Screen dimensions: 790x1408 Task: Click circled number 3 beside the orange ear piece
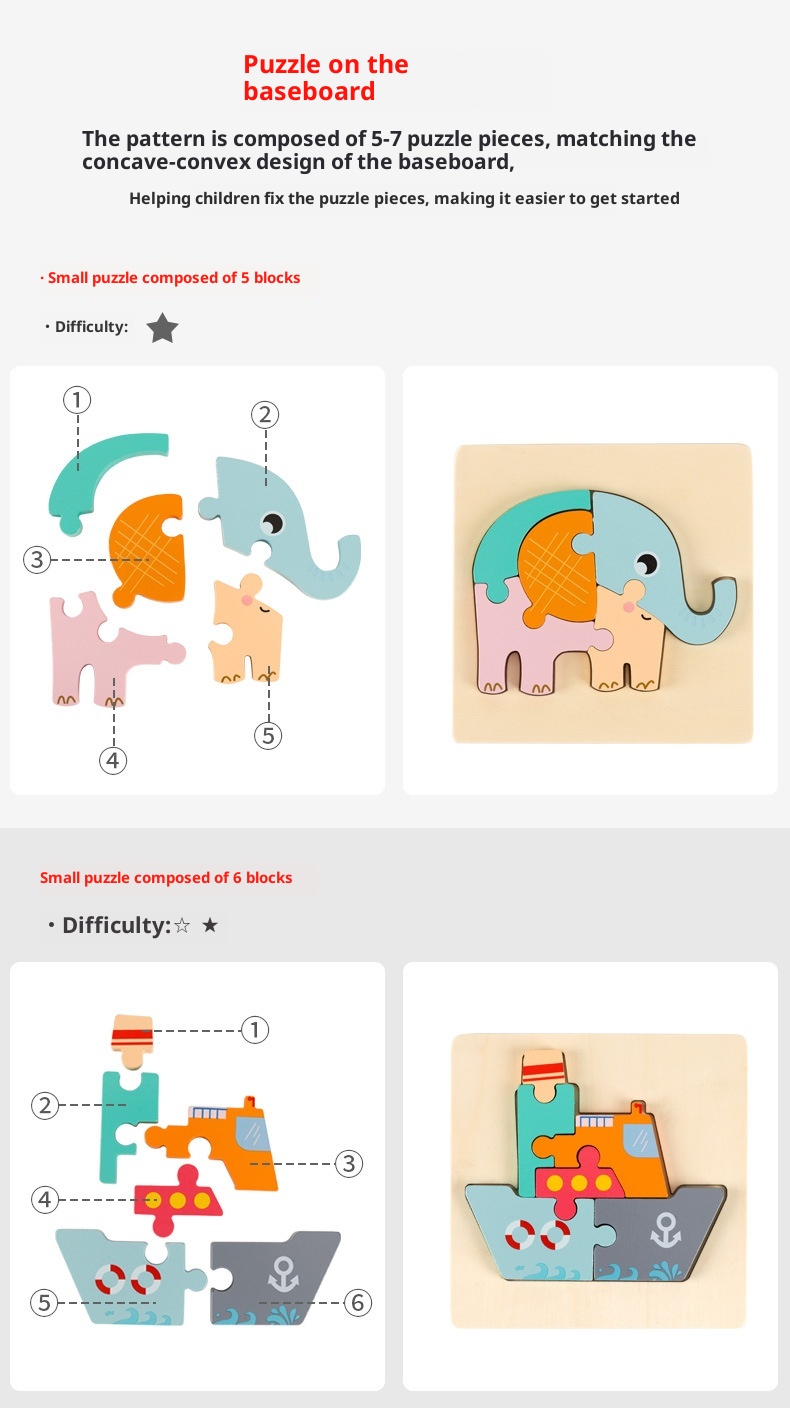coord(37,559)
